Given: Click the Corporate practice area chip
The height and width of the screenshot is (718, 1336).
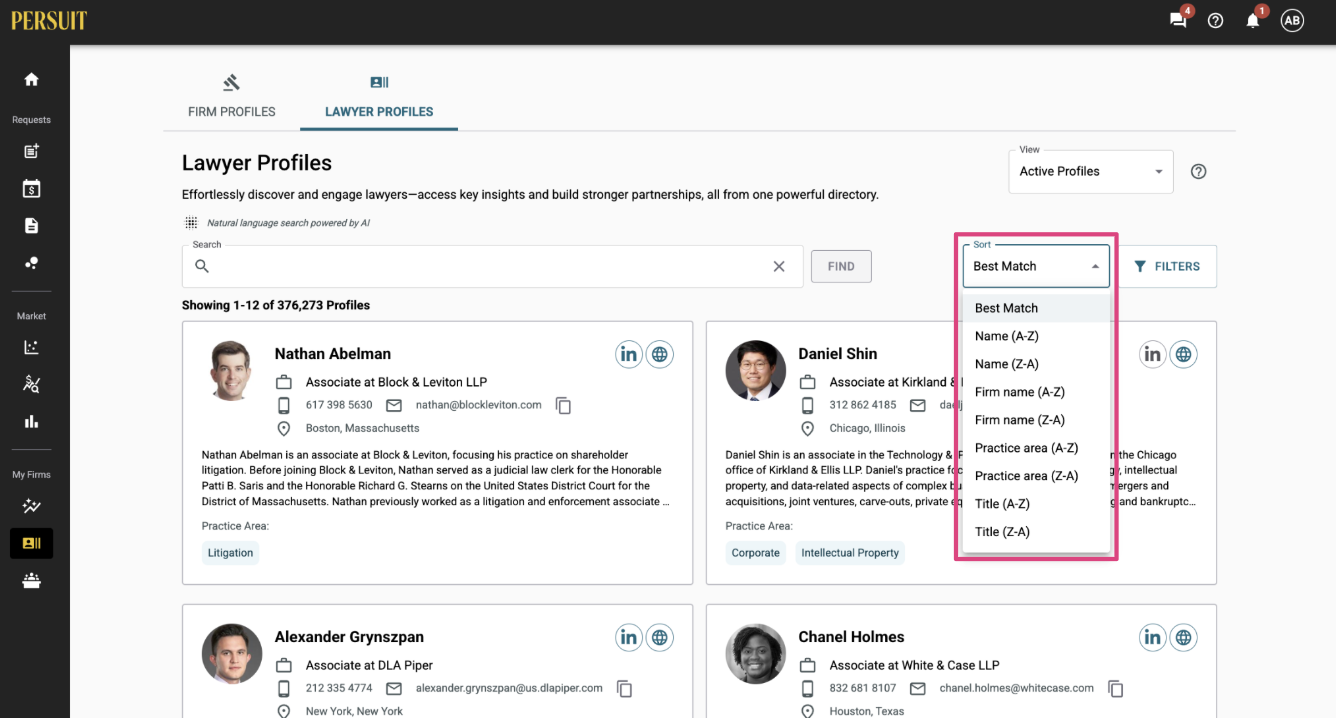Looking at the screenshot, I should coord(755,553).
